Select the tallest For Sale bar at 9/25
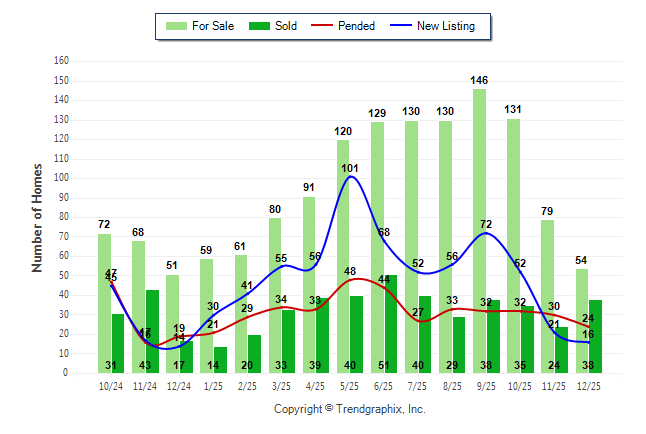This screenshot has width=646, height=434. (480, 230)
